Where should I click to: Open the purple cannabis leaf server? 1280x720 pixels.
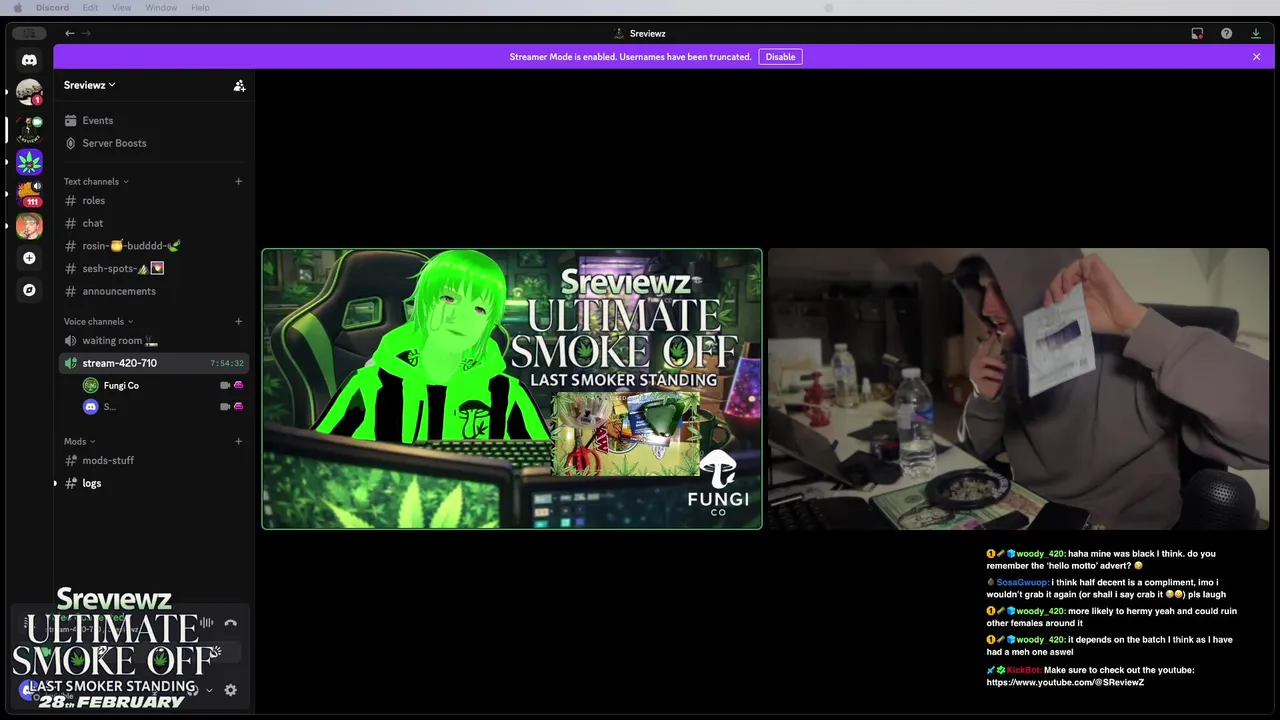pos(29,161)
